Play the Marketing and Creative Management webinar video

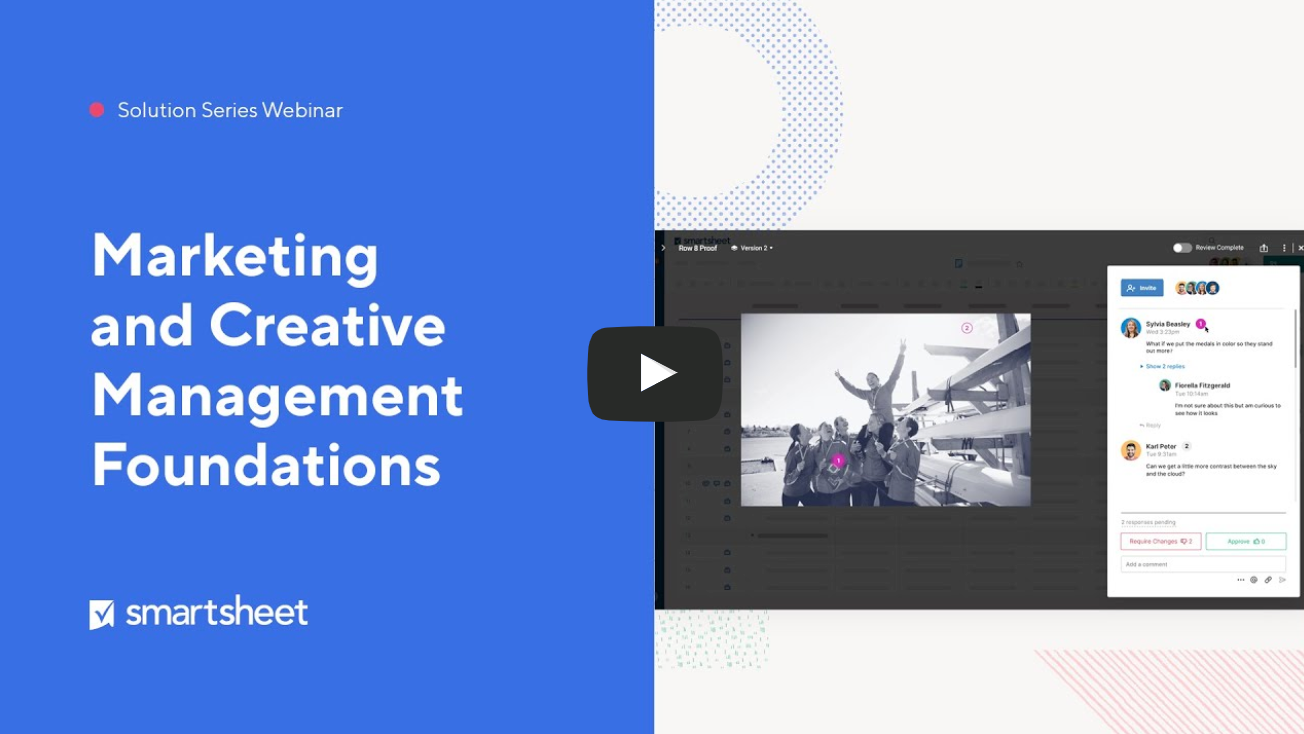point(655,373)
